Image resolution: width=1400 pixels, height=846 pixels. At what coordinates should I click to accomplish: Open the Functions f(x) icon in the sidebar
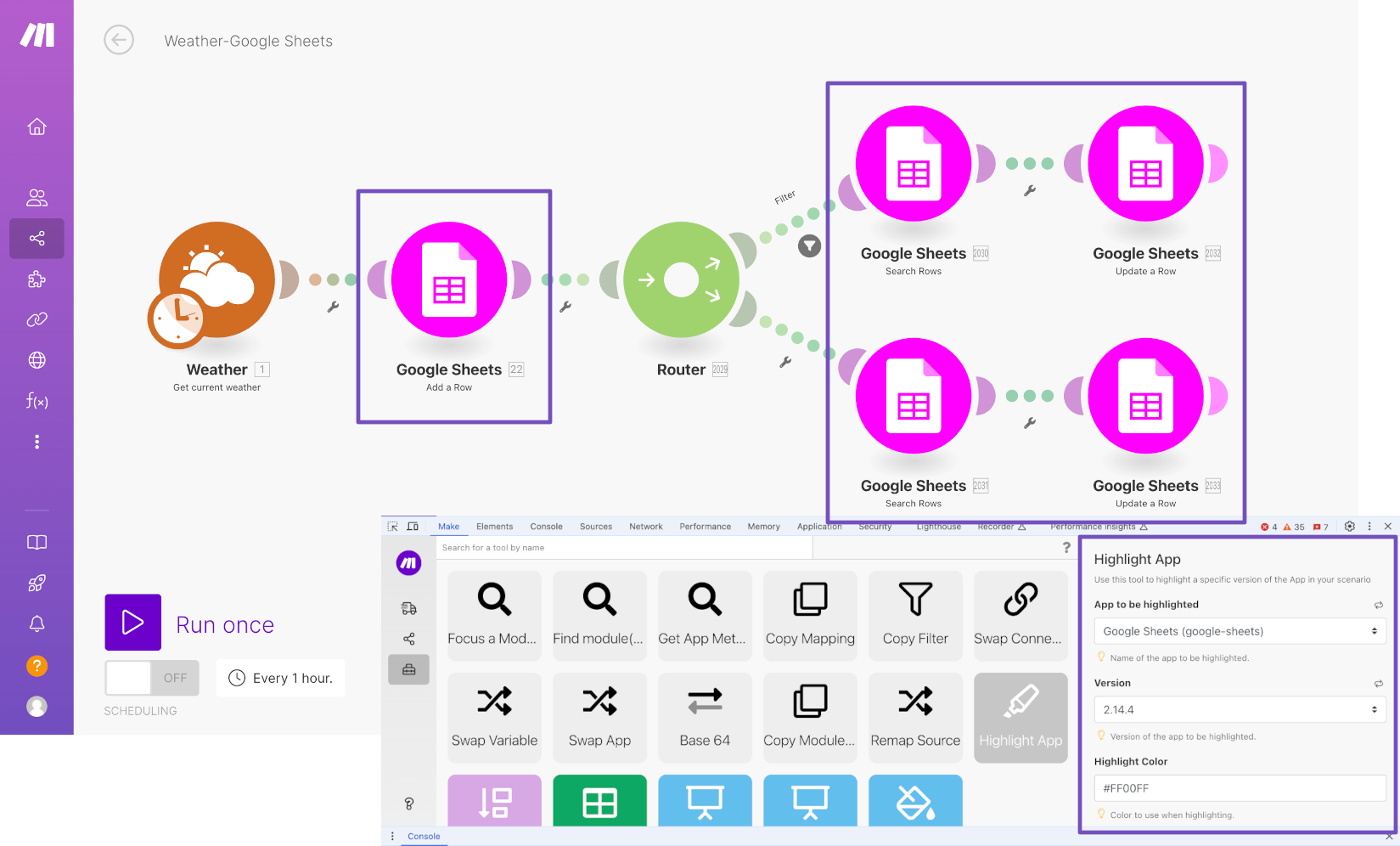coord(37,401)
